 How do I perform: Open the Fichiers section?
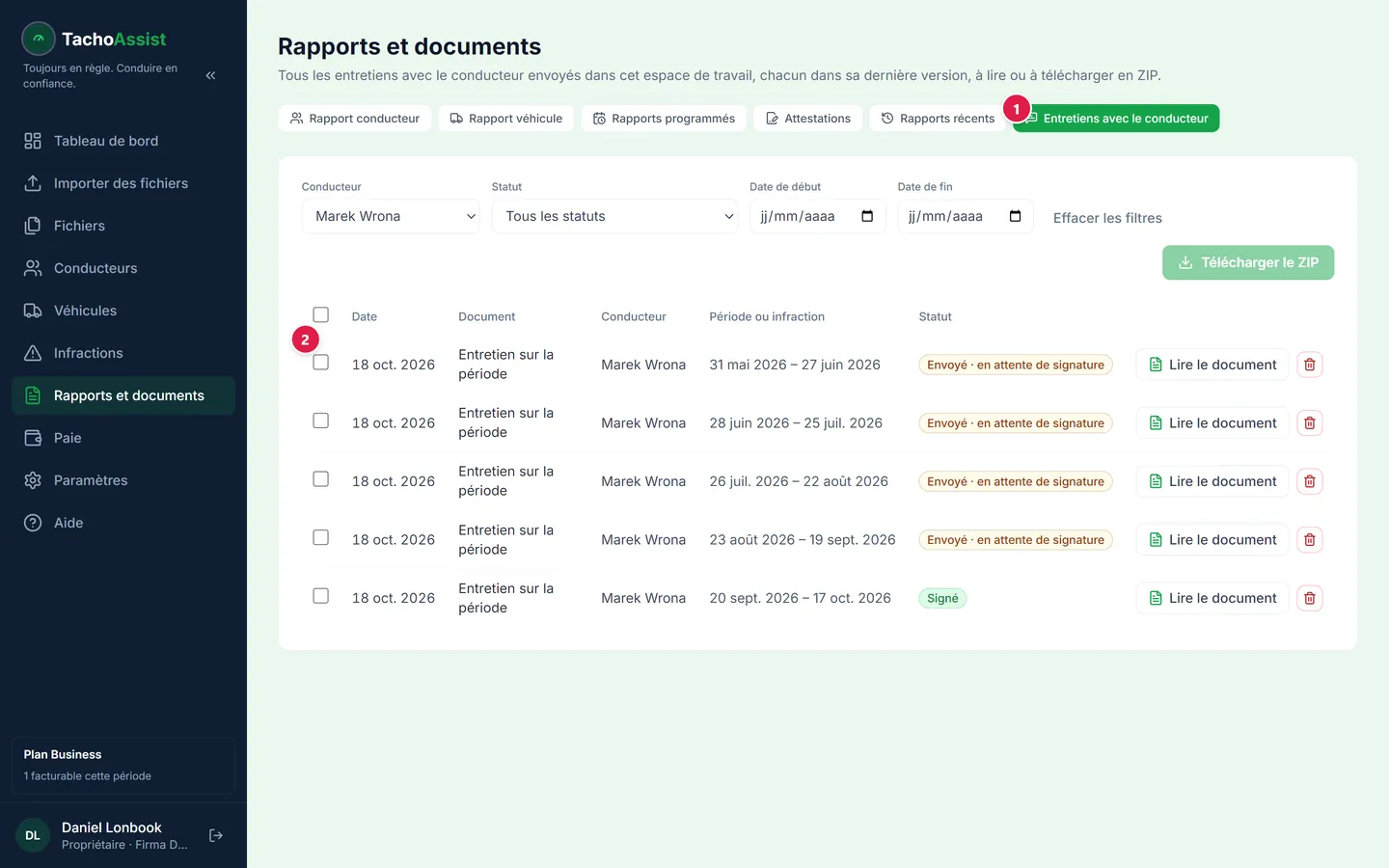click(x=123, y=226)
